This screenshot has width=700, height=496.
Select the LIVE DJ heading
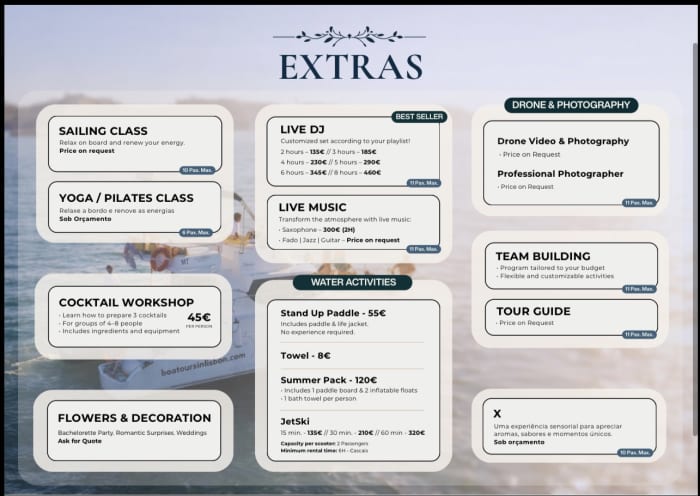[302, 129]
